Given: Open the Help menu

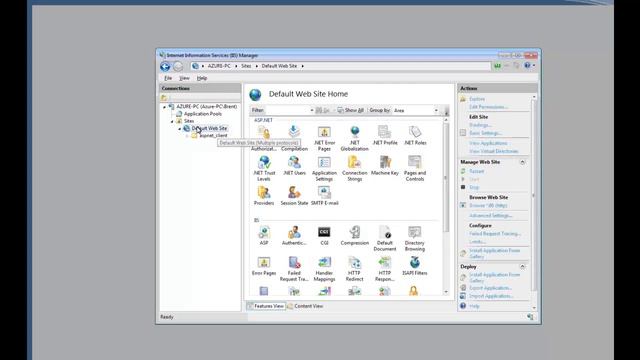Looking at the screenshot, I should [x=202, y=78].
